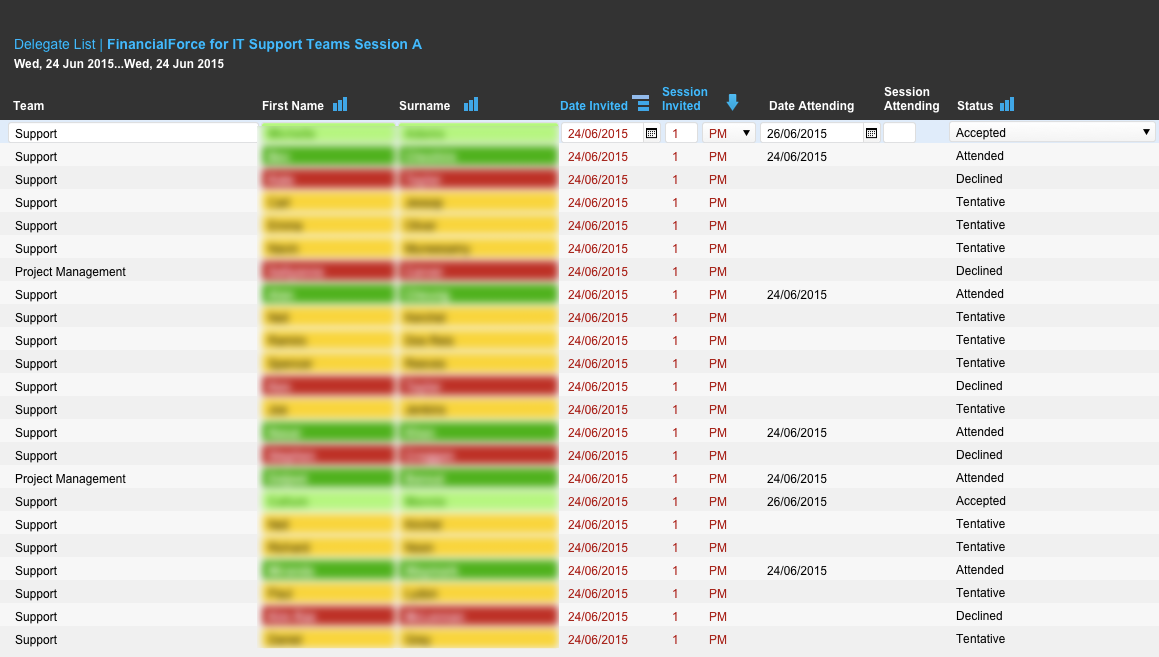Click the bar chart icon beside First Name
Viewport: 1159px width, 657px height.
(340, 104)
